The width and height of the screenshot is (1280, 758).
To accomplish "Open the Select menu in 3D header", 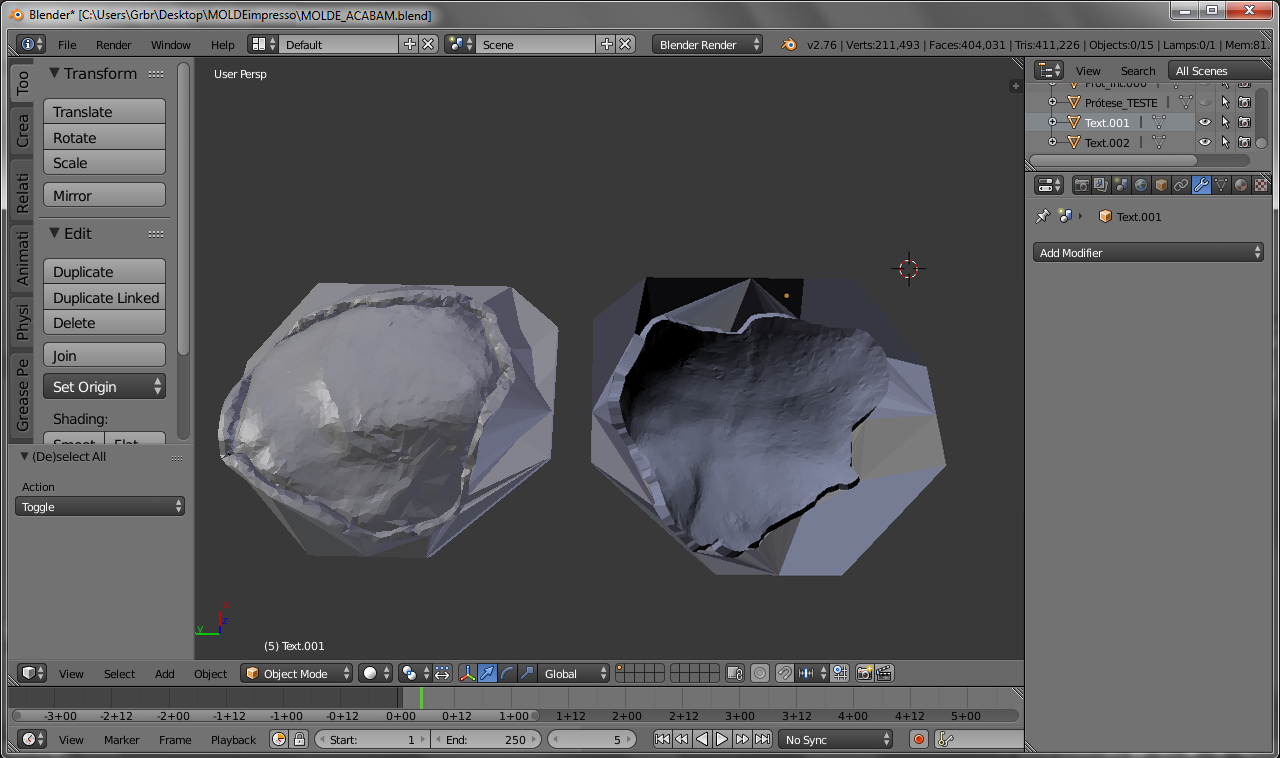I will coord(119,674).
